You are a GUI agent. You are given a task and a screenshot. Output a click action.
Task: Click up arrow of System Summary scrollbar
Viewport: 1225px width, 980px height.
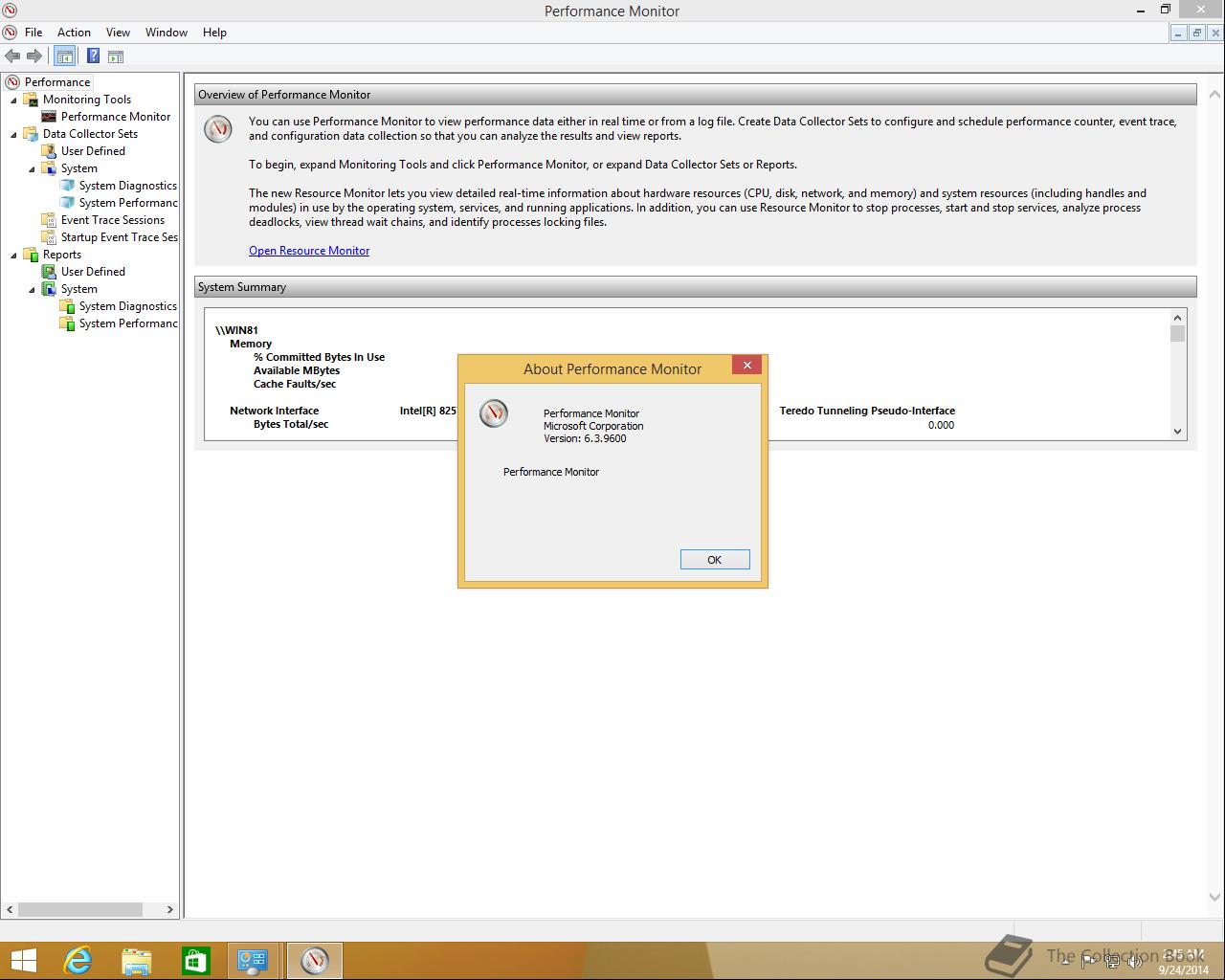1178,318
